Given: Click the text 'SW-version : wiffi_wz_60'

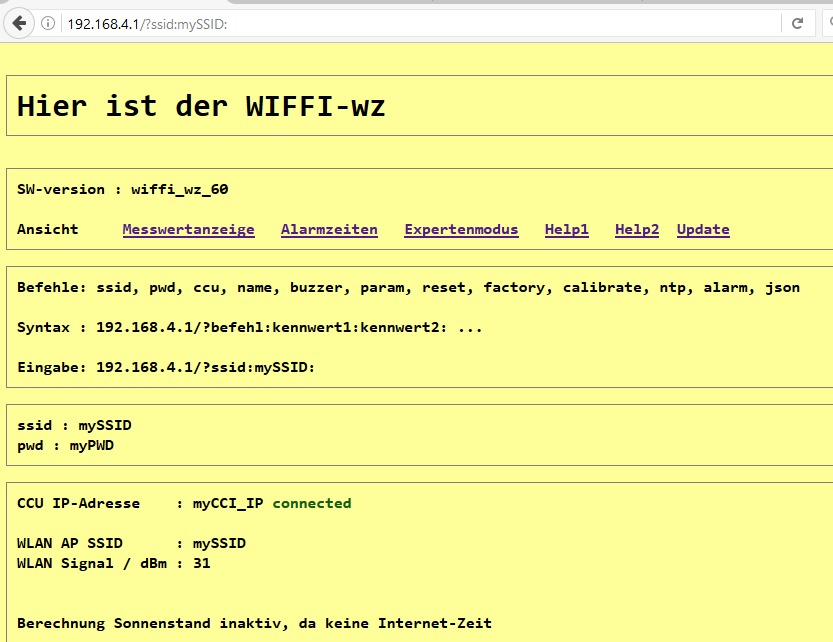Looking at the screenshot, I should point(123,189).
